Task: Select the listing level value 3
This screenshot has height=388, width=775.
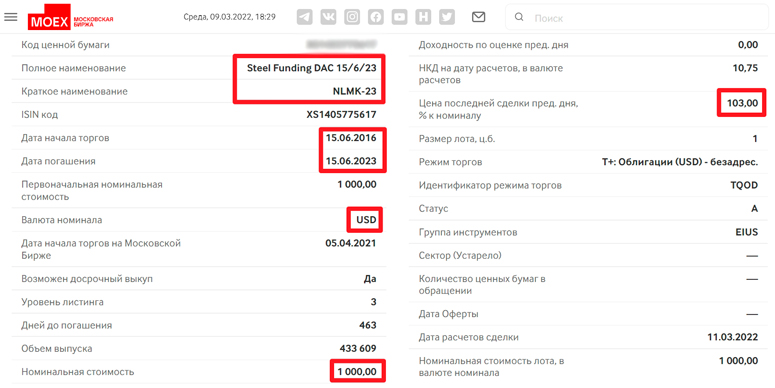Action: point(374,302)
